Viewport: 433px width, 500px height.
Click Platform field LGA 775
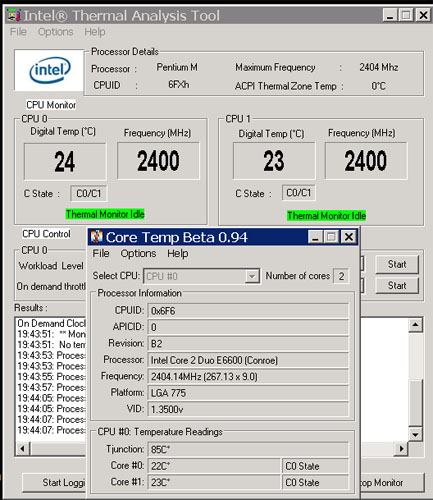[x=248, y=393]
